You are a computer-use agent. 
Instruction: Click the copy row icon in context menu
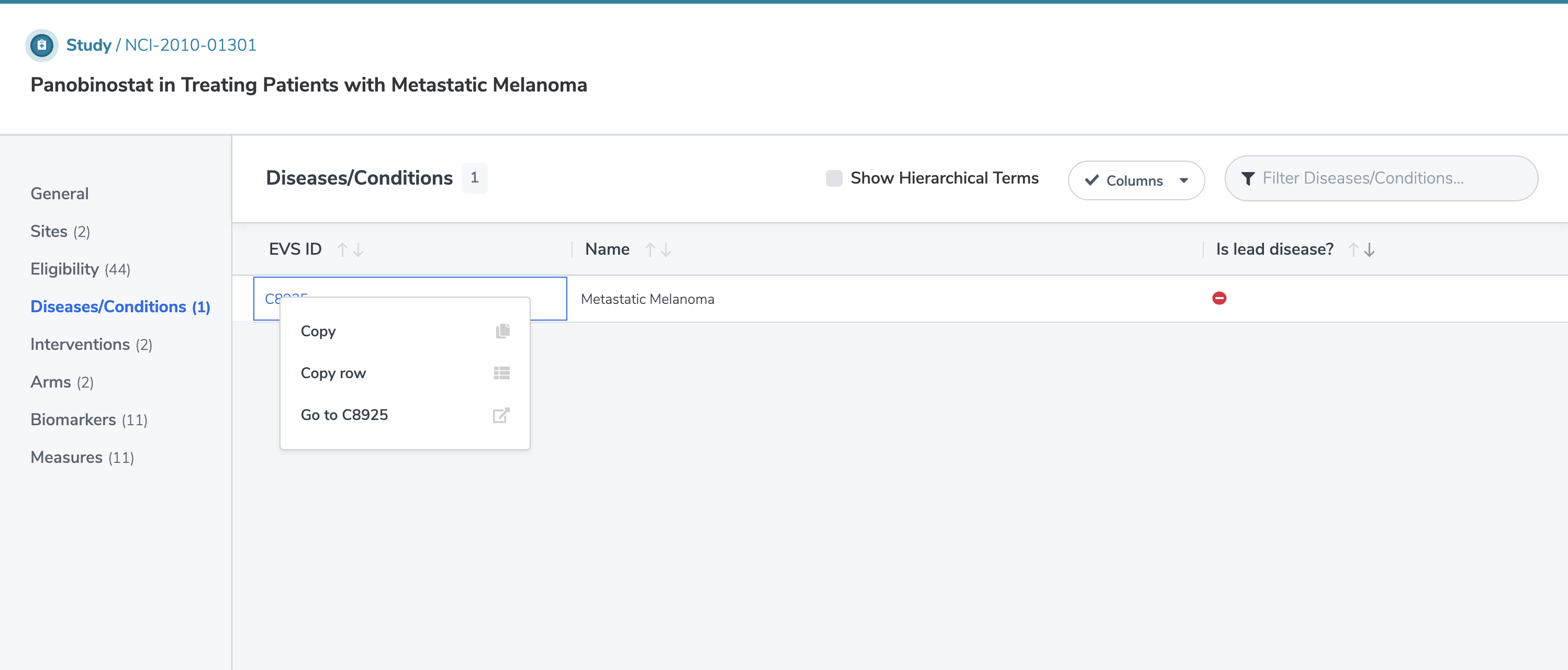pyautogui.click(x=502, y=373)
